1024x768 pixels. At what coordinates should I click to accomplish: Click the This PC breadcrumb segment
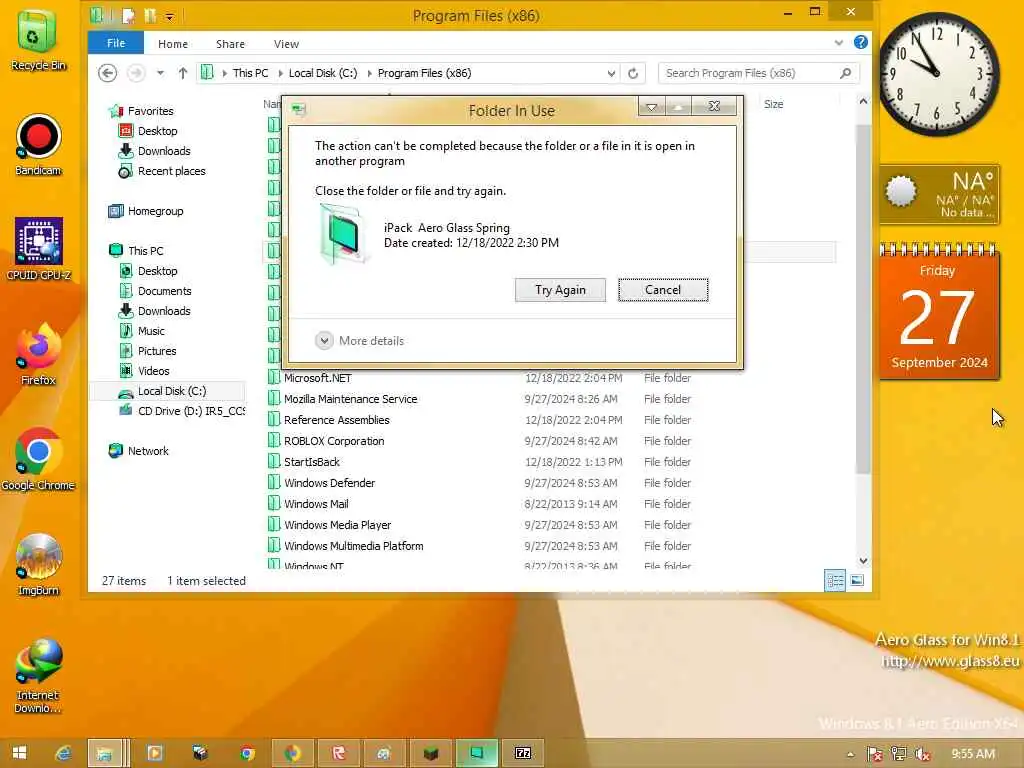coord(251,73)
